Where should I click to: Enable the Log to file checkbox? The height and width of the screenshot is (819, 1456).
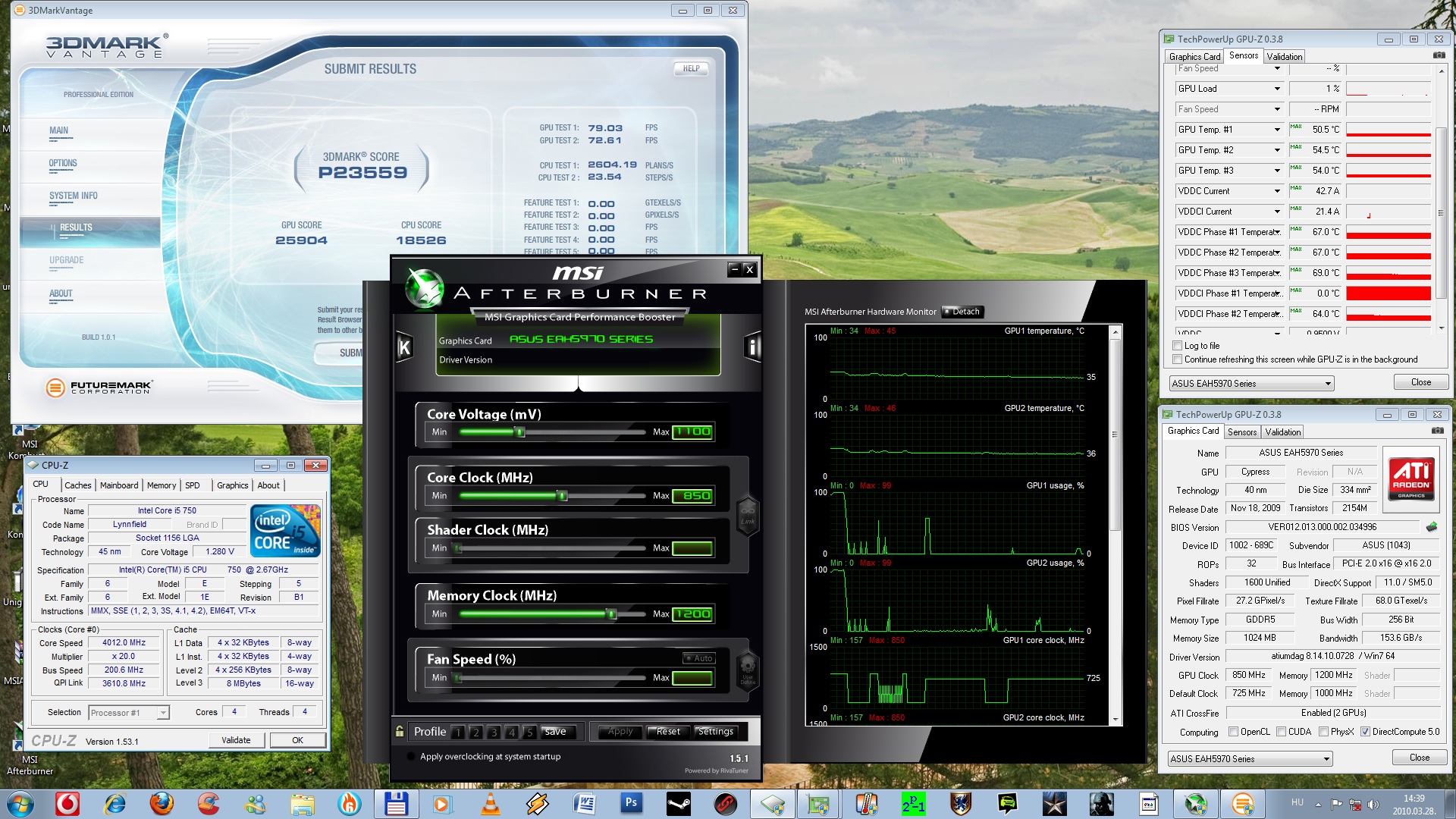(x=1178, y=346)
